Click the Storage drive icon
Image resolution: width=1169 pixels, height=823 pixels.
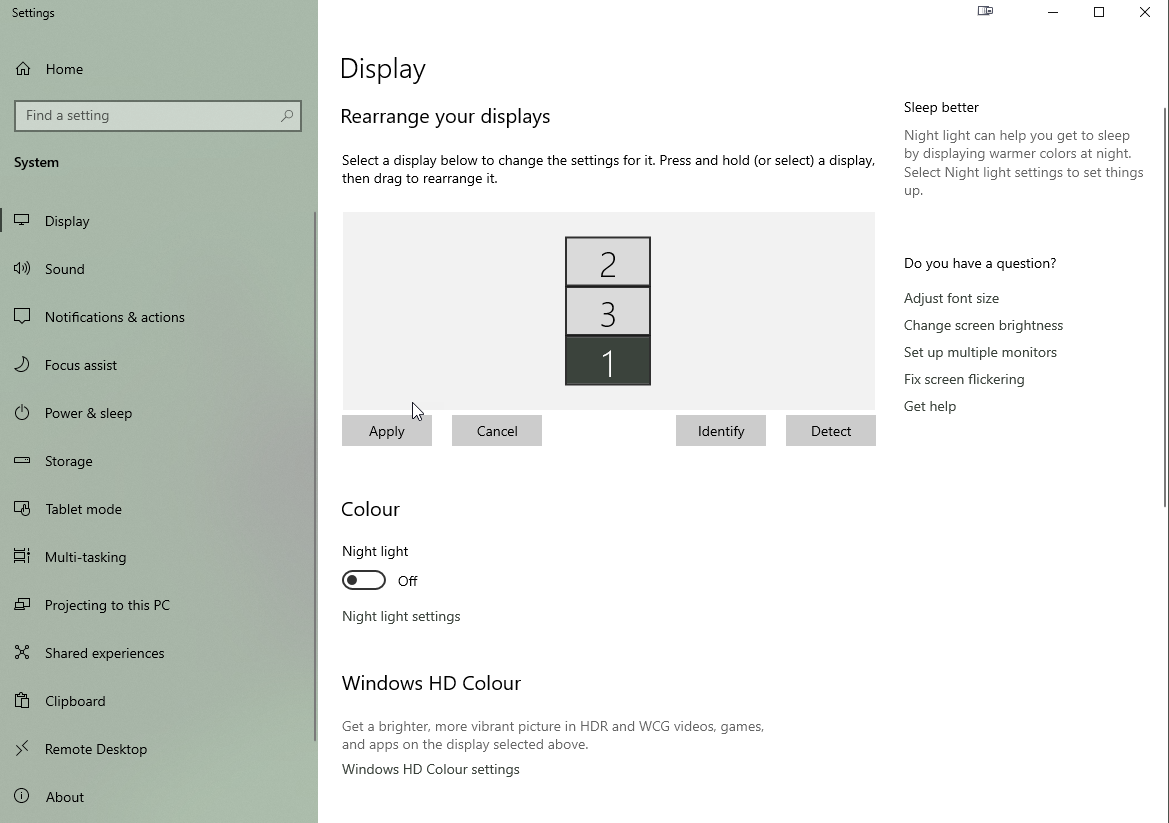pyautogui.click(x=22, y=461)
